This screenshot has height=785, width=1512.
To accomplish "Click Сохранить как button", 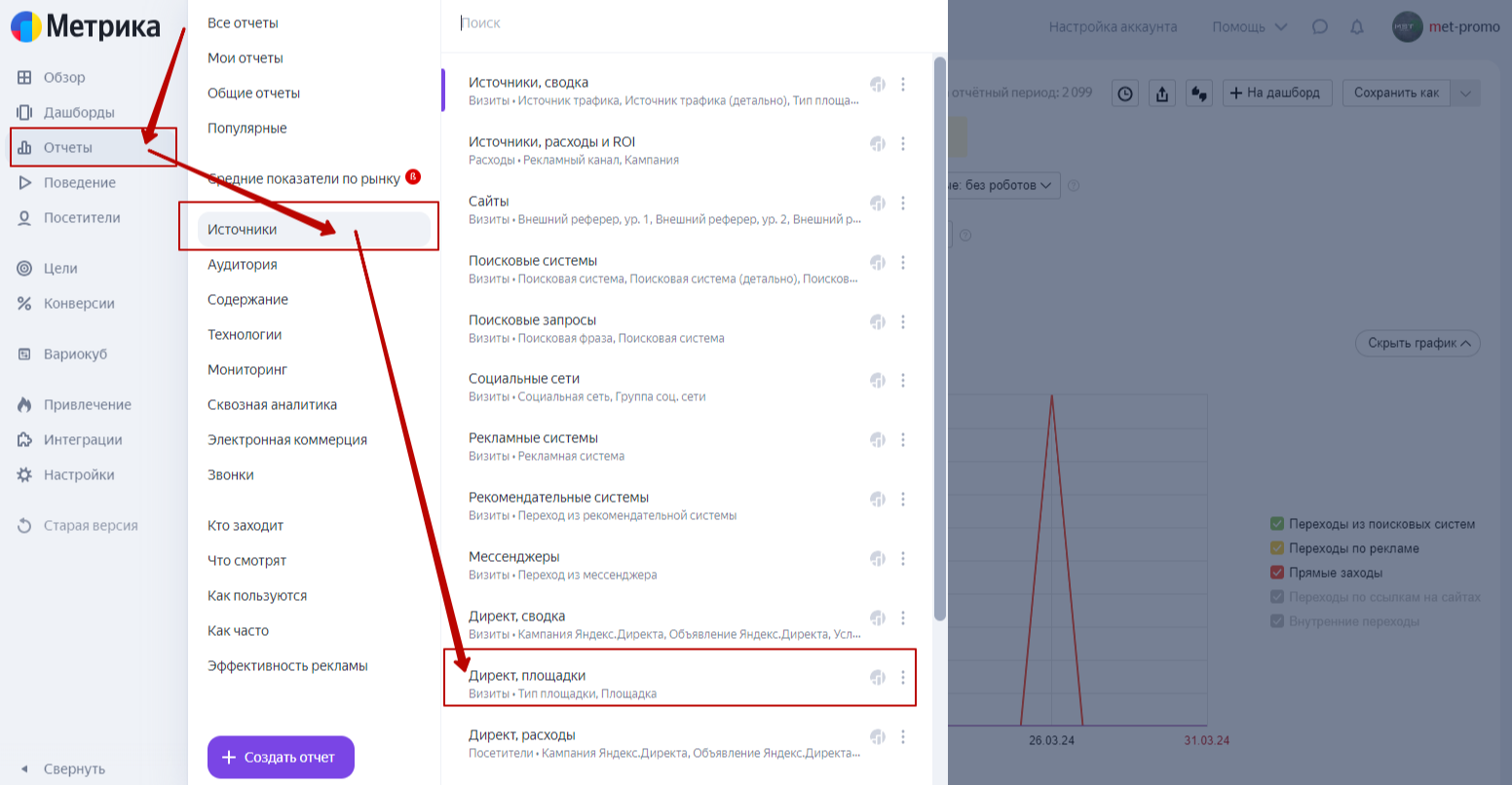I will point(1396,93).
